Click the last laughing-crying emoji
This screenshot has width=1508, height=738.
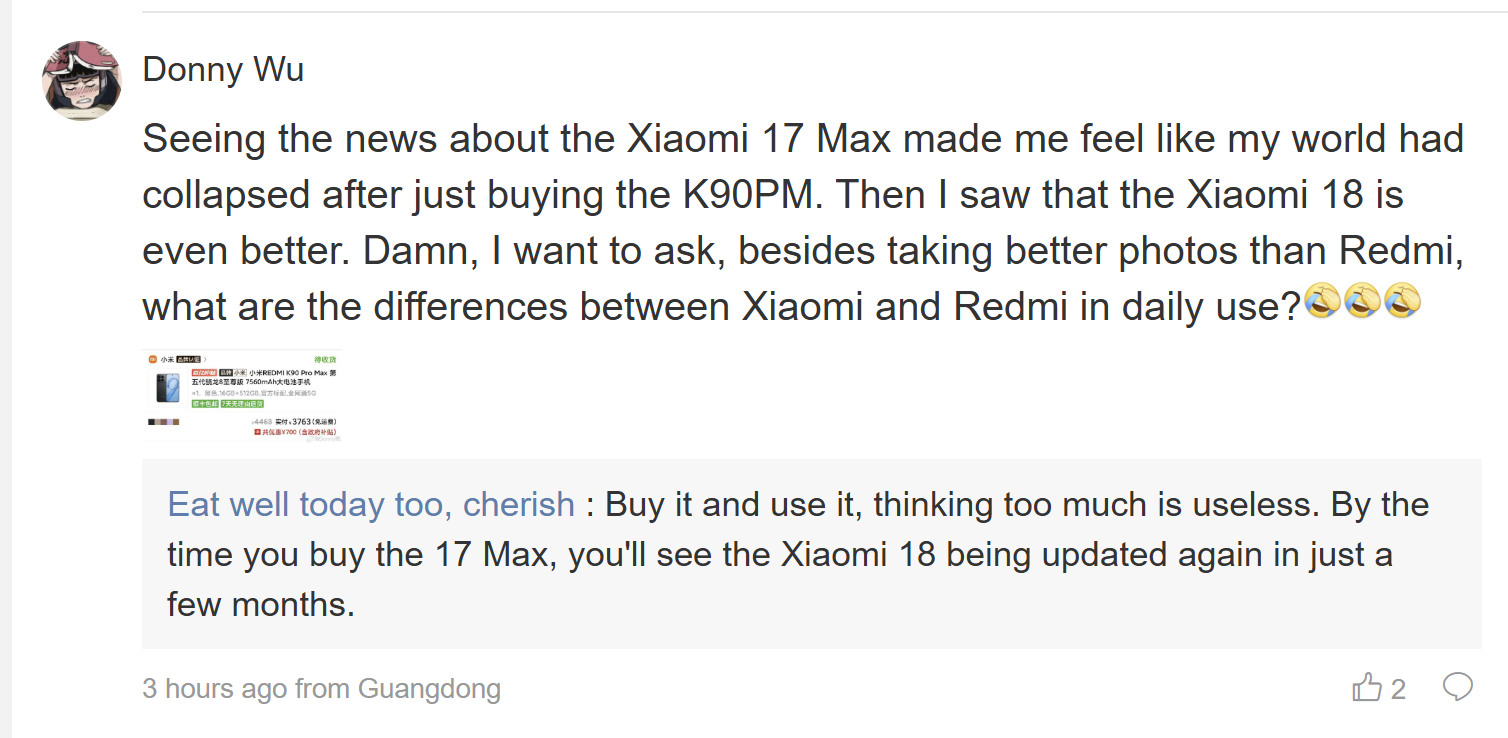click(x=1402, y=300)
